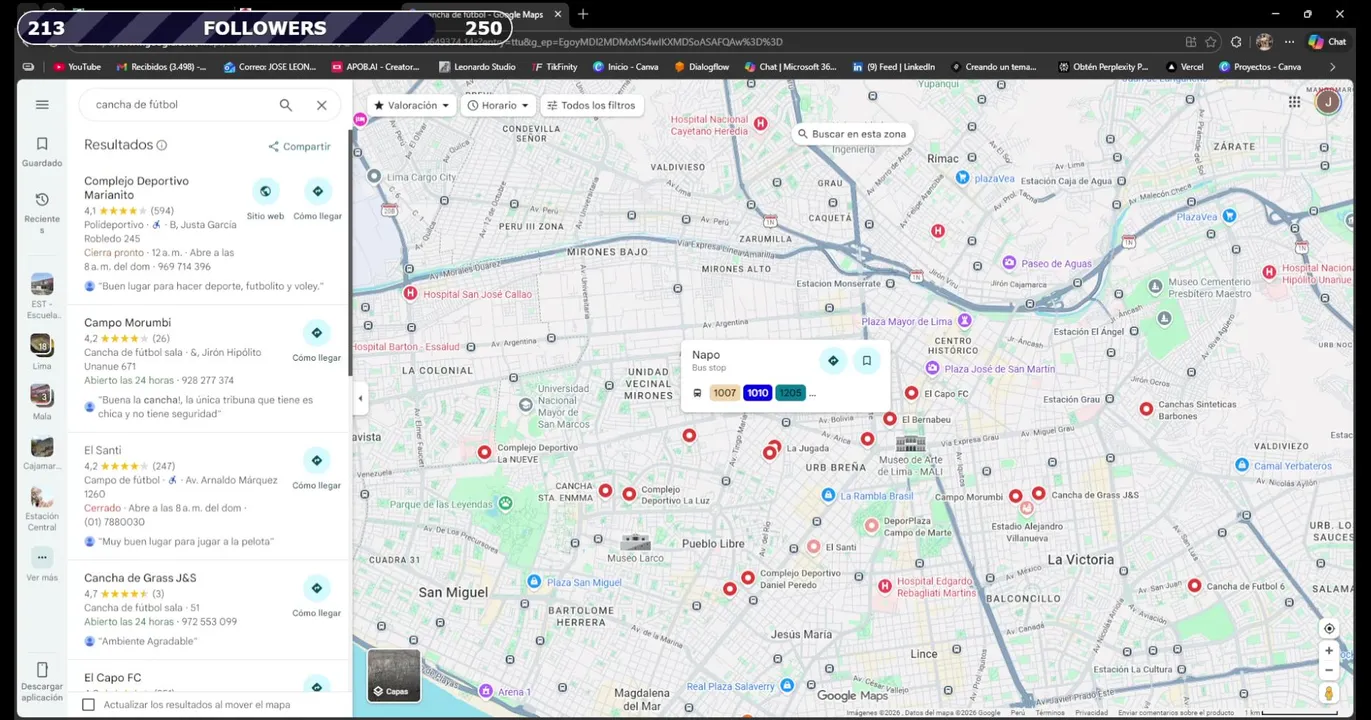
Task: Open the YouTube bookmark
Action: (77, 67)
